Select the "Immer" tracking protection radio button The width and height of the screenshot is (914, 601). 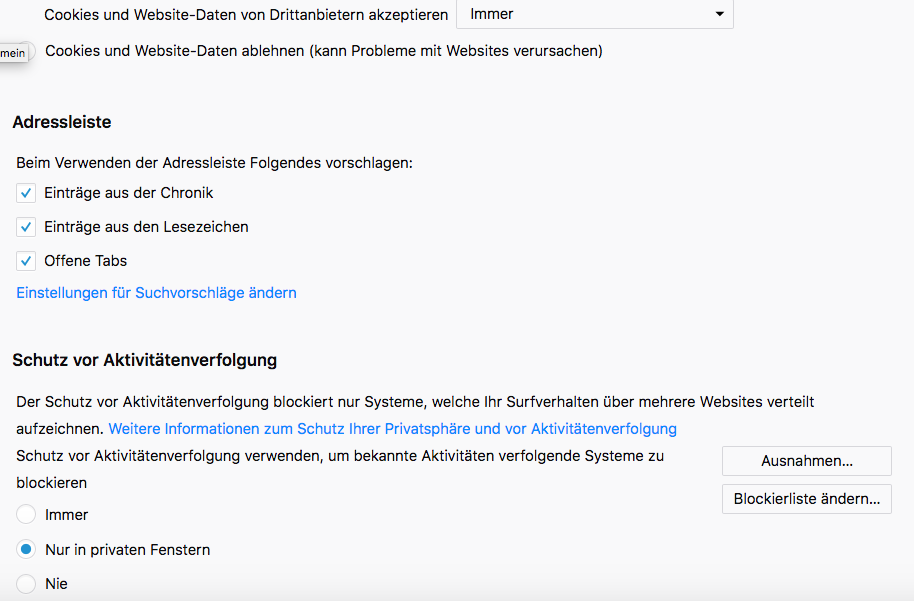[x=26, y=515]
